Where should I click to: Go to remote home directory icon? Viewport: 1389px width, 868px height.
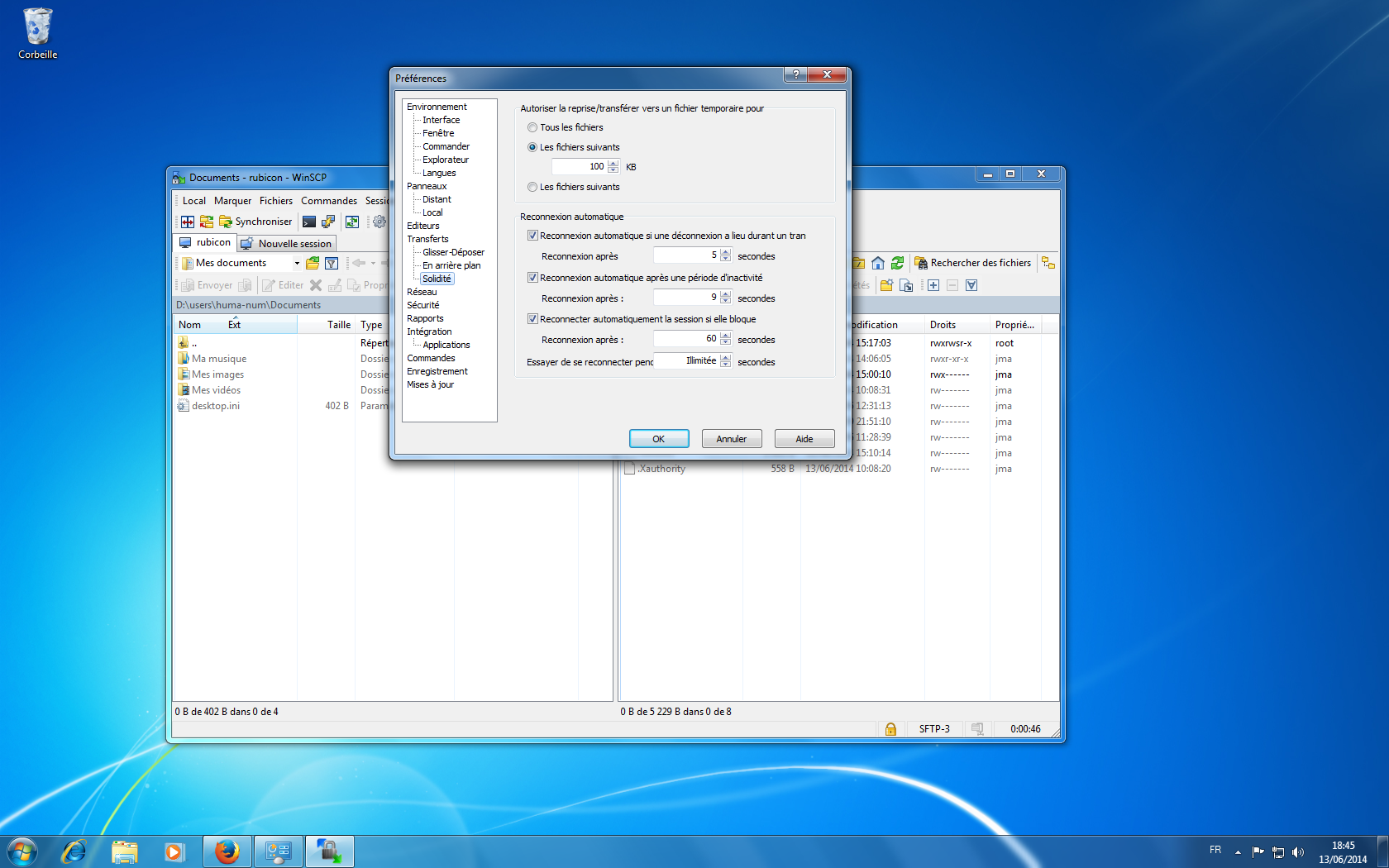(878, 263)
